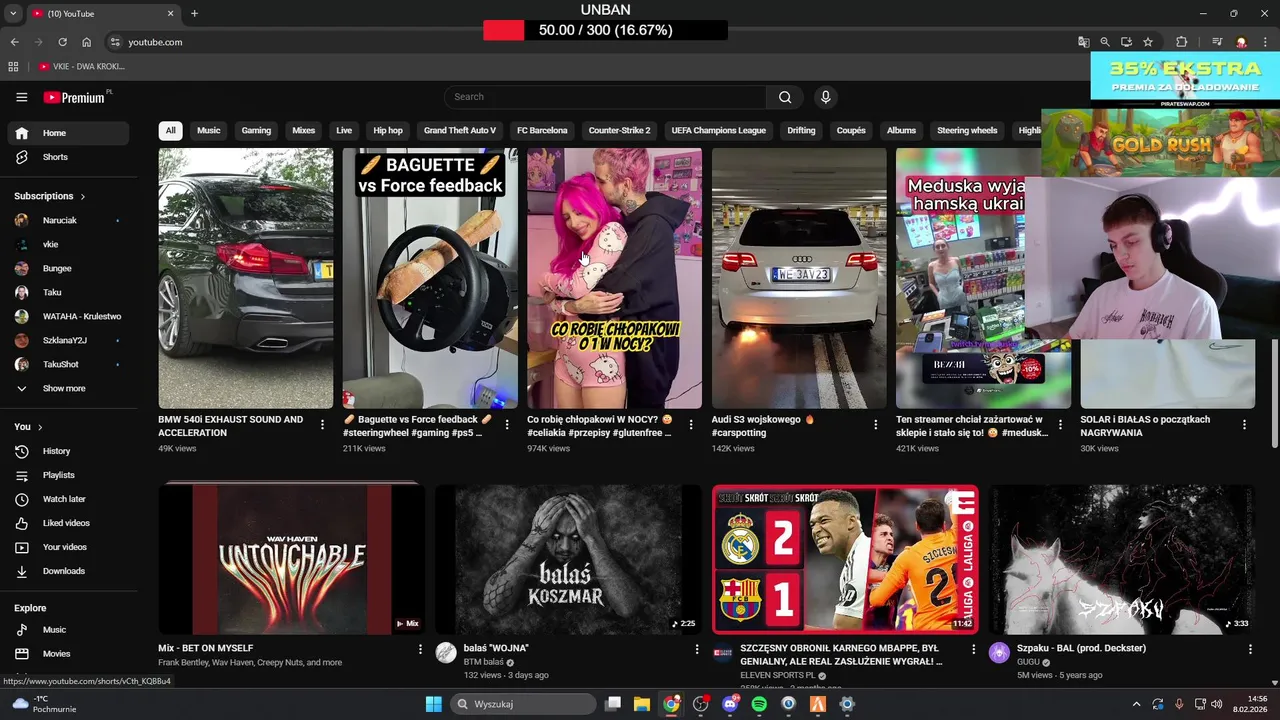Open VKIE - DWA KROKI bookmark
This screenshot has height=720, width=1280.
pos(82,66)
